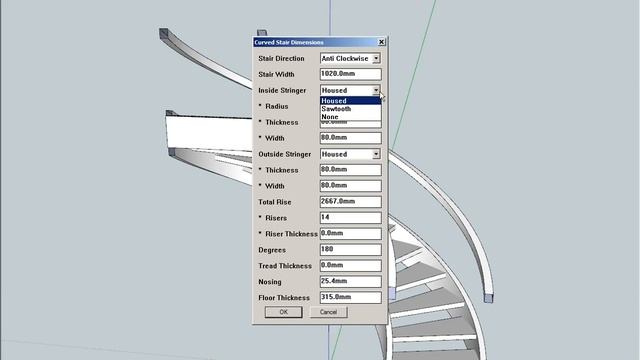This screenshot has width=640, height=360.
Task: Collapse the Inside Stringer dropdown arrow
Action: pyautogui.click(x=376, y=90)
